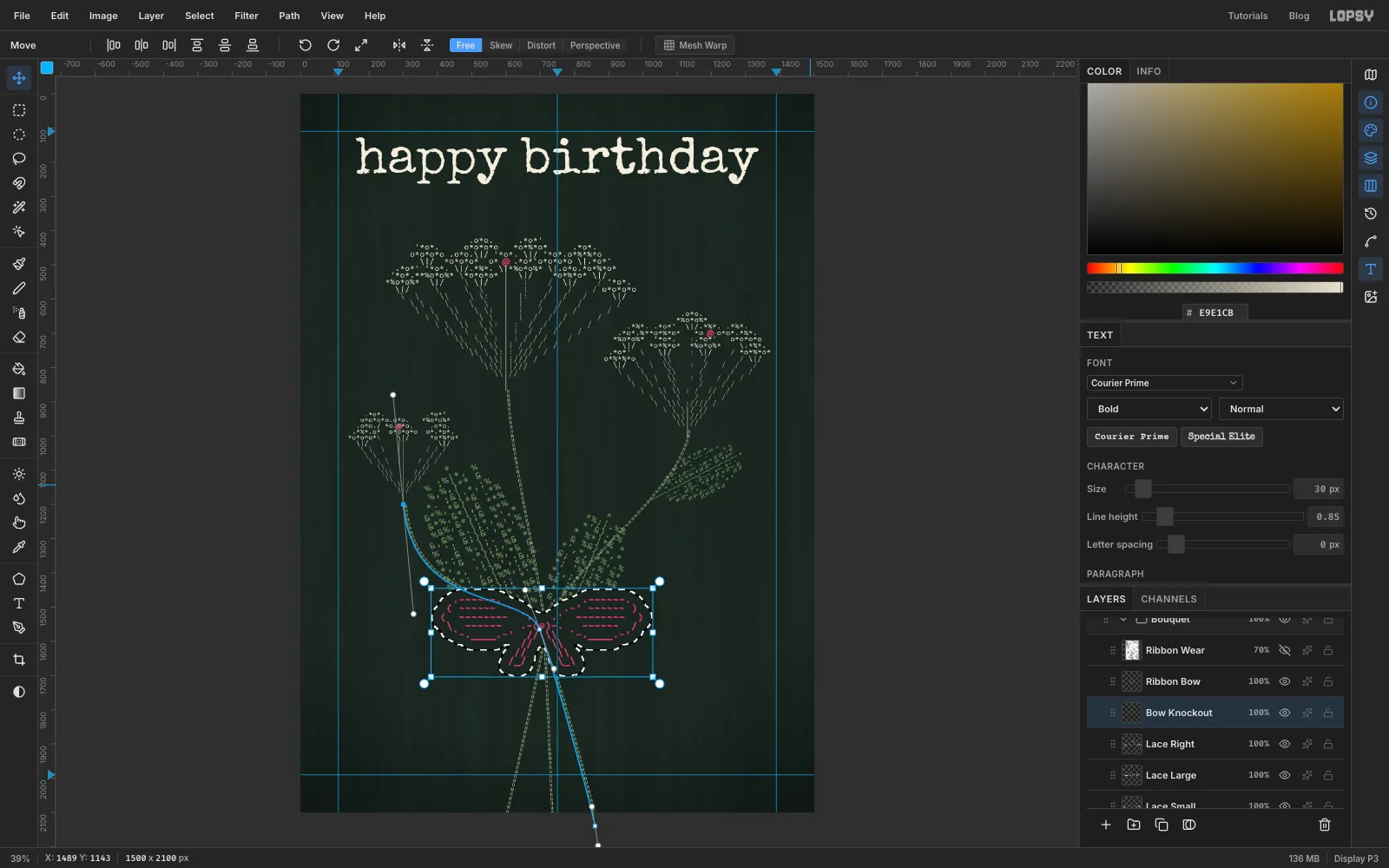
Task: Open the Bold font weight dropdown
Action: tap(1149, 409)
